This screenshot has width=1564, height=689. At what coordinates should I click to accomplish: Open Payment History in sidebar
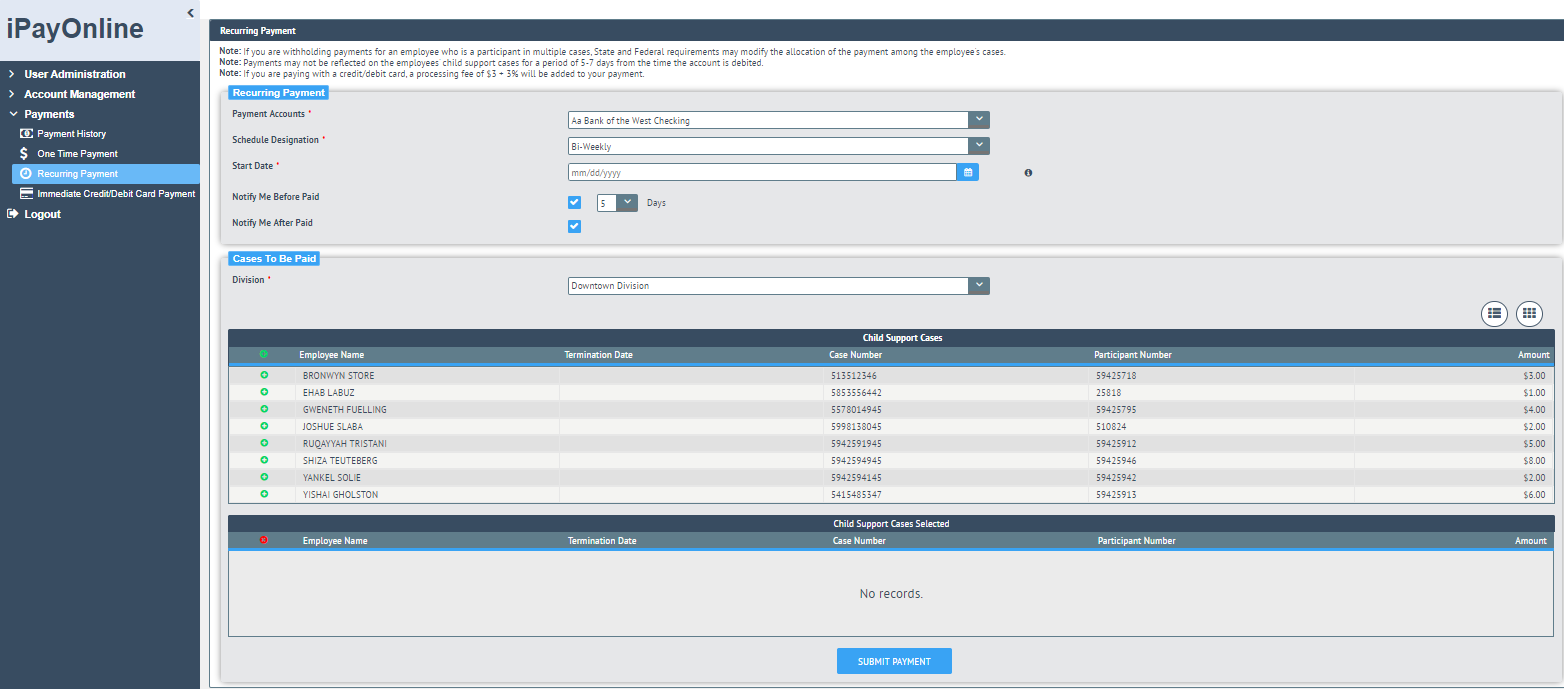pyautogui.click(x=71, y=134)
